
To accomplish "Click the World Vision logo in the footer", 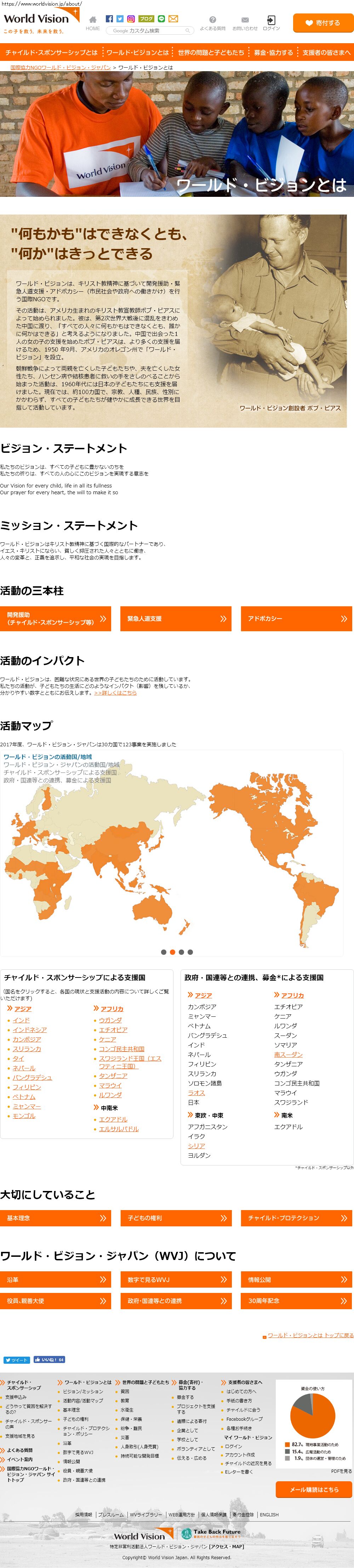I will pyautogui.click(x=143, y=1534).
